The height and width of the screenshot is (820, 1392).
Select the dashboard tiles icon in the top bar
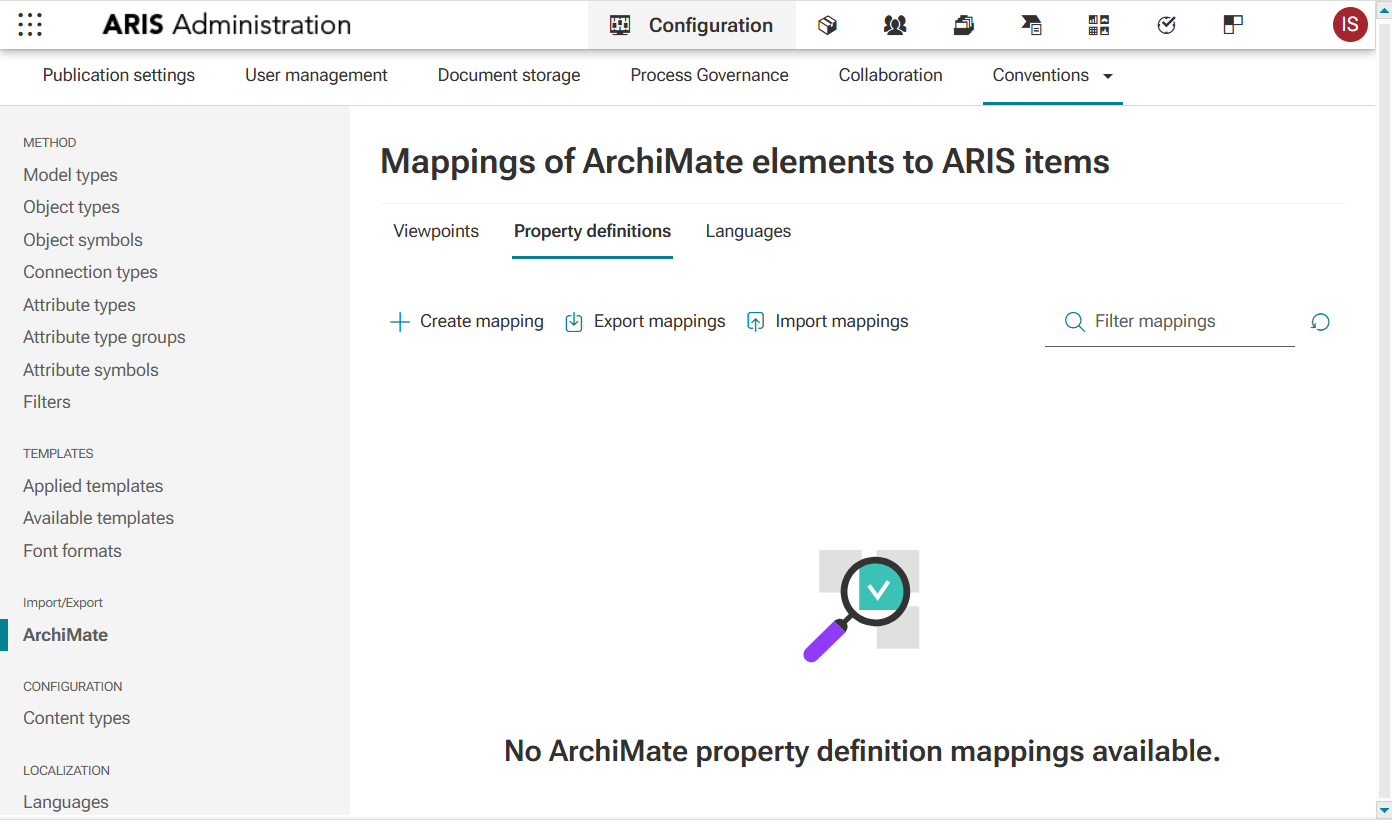point(1098,25)
